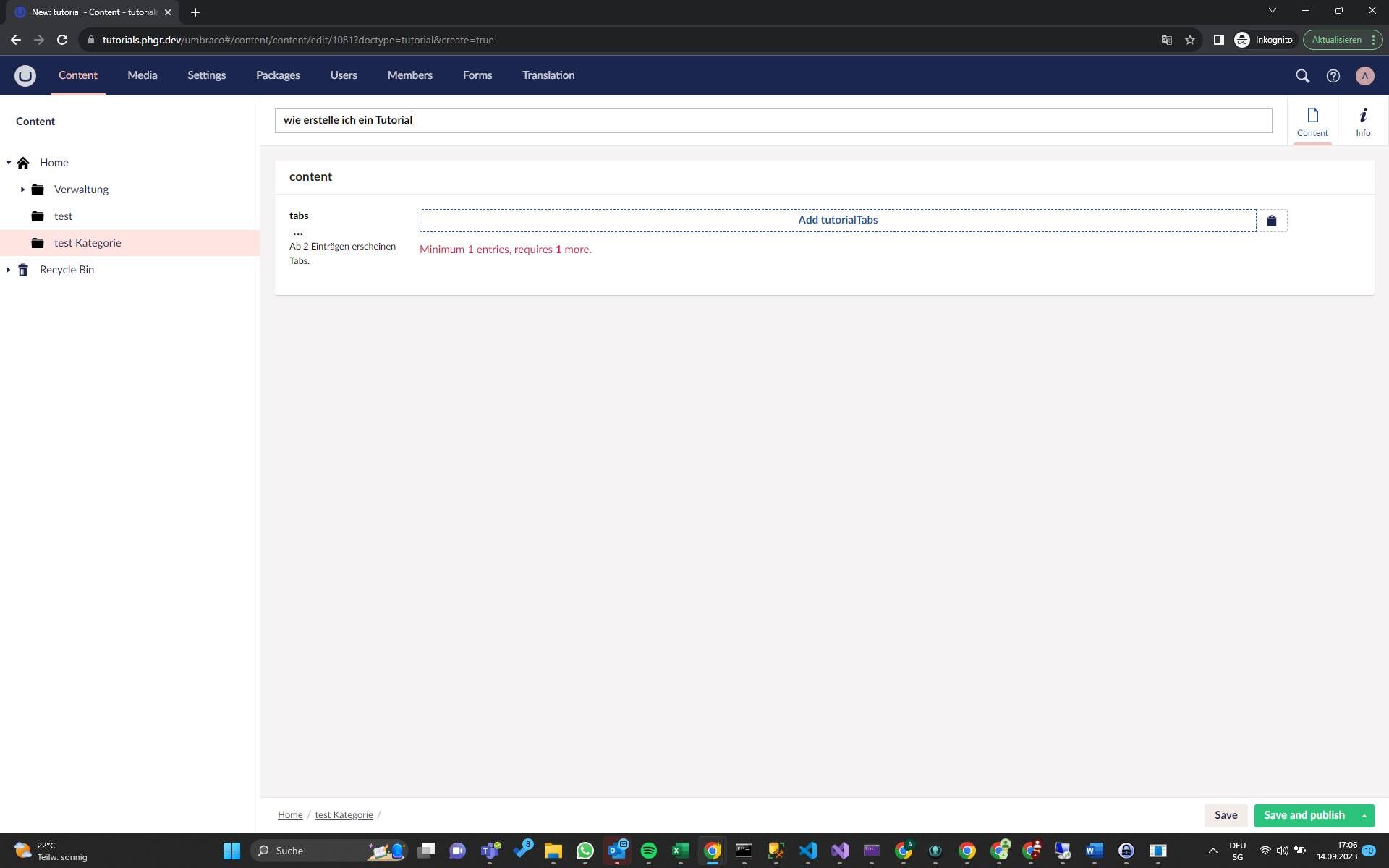Image resolution: width=1389 pixels, height=868 pixels.
Task: Click the clipboard paste icon beside Add tutorialTabs
Action: click(1272, 221)
